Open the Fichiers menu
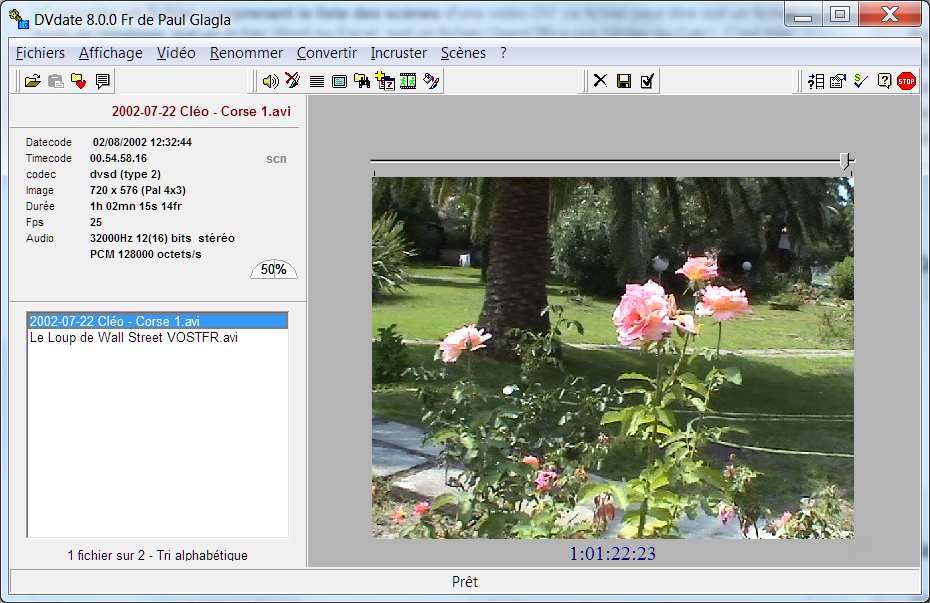930x603 pixels. (40, 53)
